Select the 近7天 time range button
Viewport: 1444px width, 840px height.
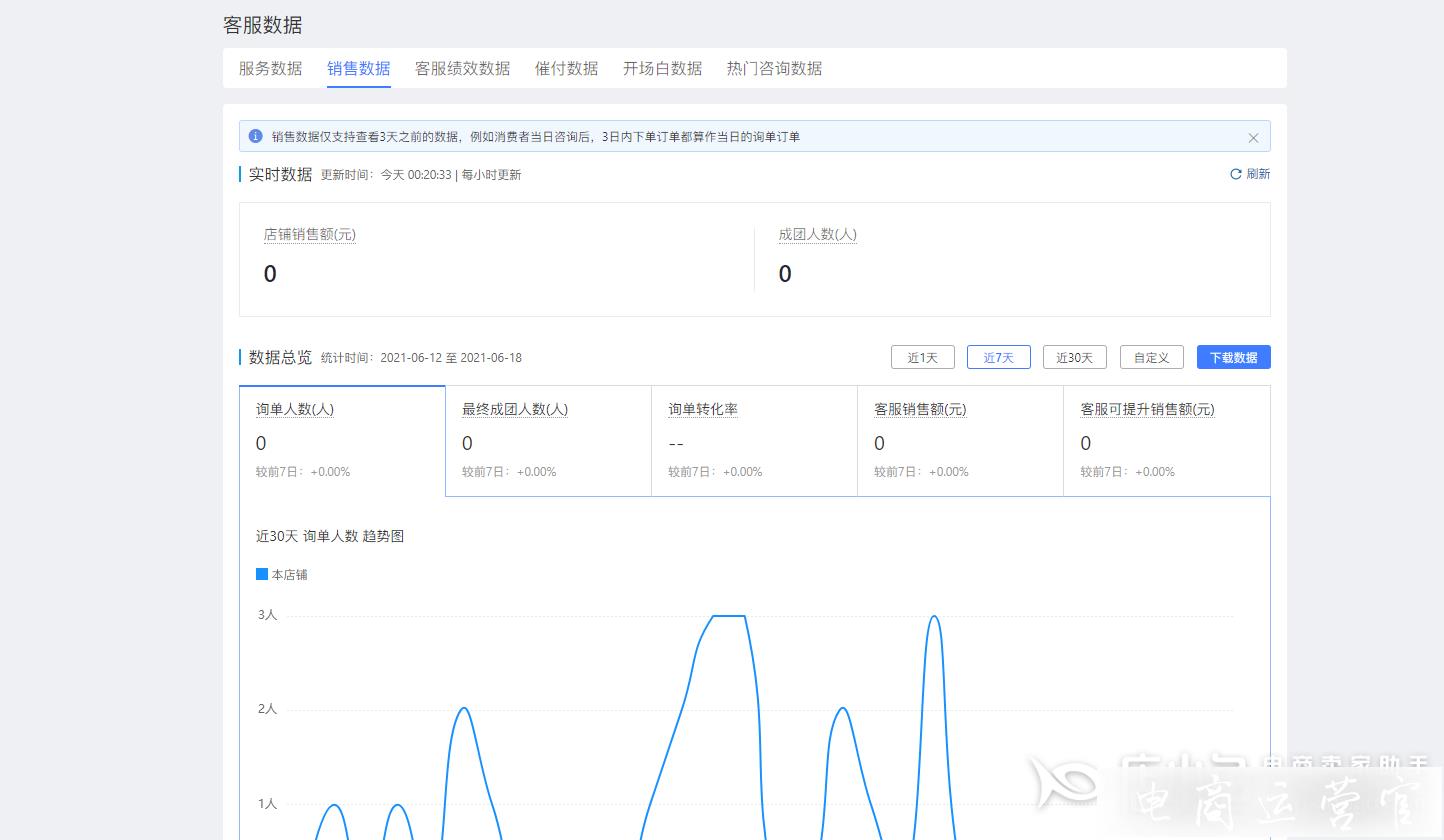[x=999, y=357]
